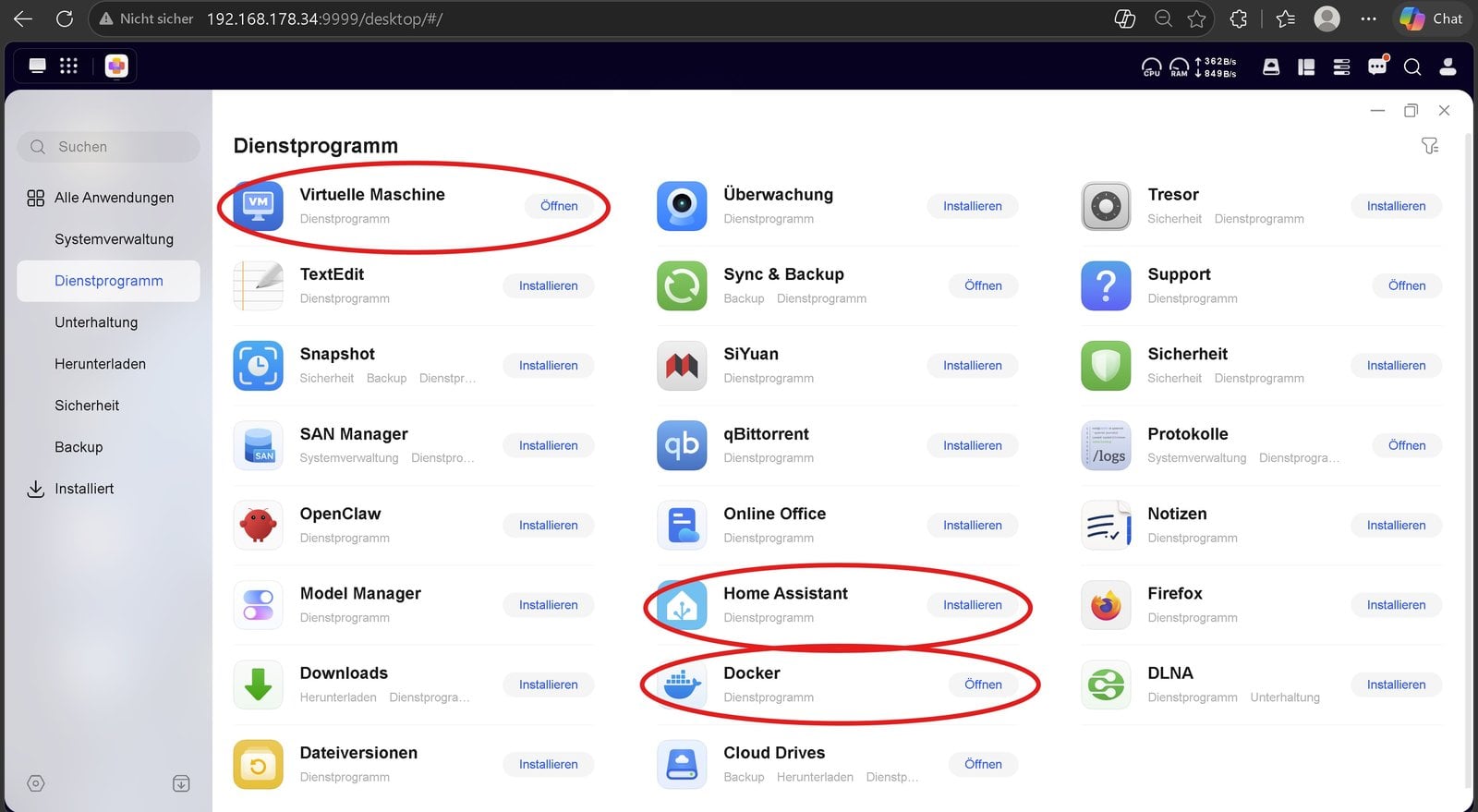Click the SiYuan app icon

682,366
